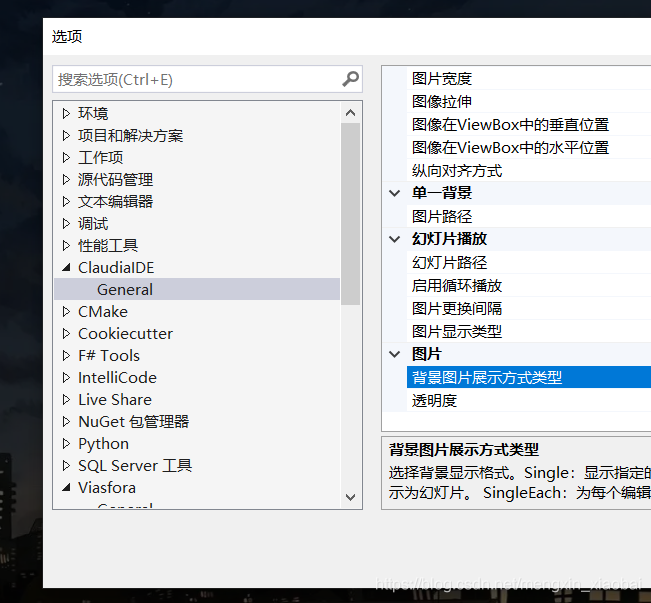Screen dimensions: 651x603
Task: Expand the CMake tree node
Action: tap(66, 311)
